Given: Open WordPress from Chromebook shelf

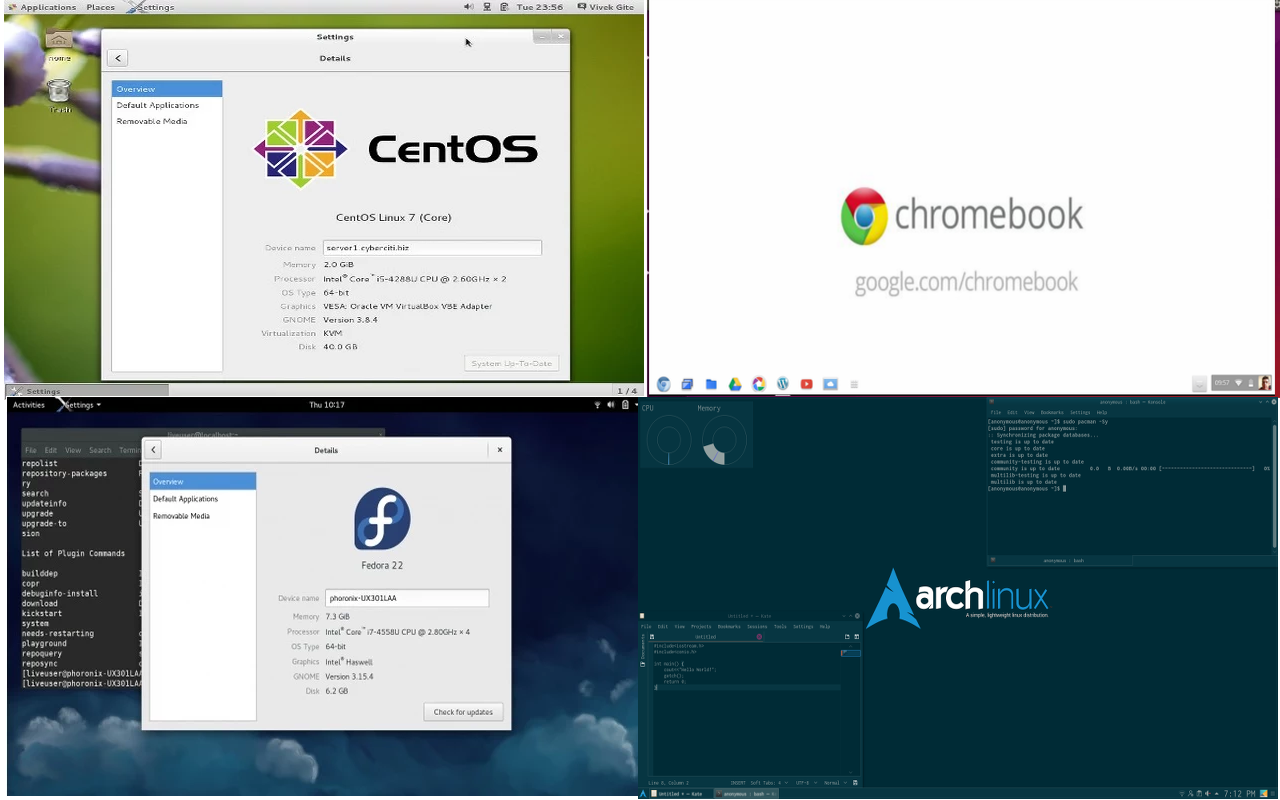Looking at the screenshot, I should (783, 384).
